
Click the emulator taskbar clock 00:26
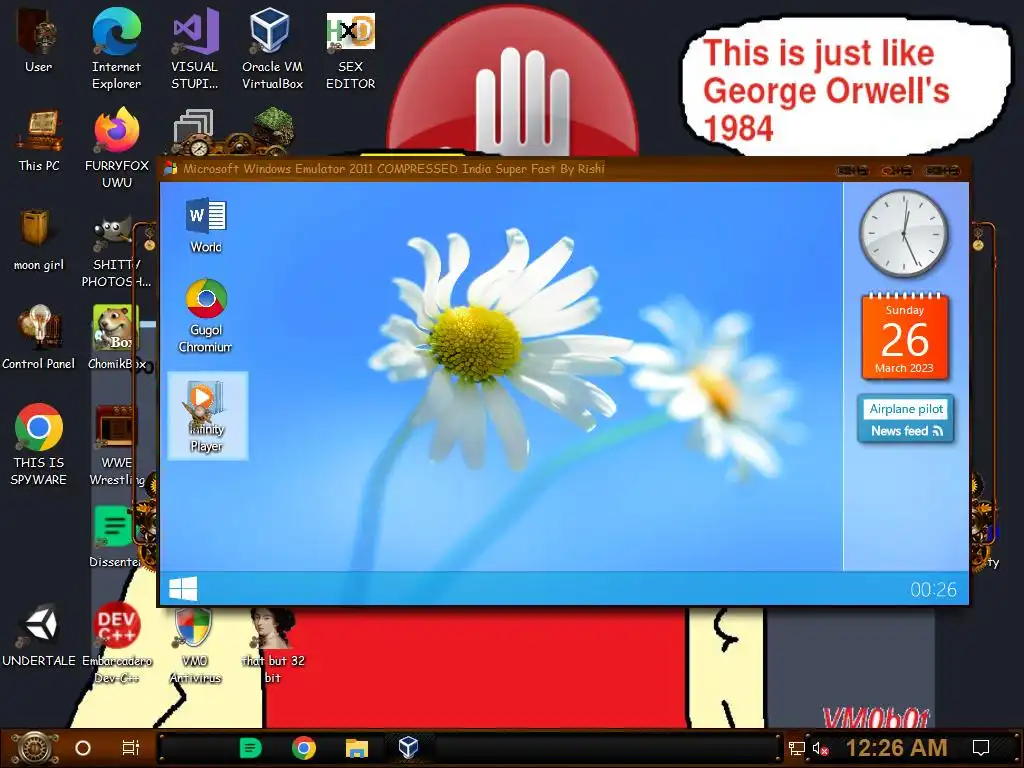933,590
